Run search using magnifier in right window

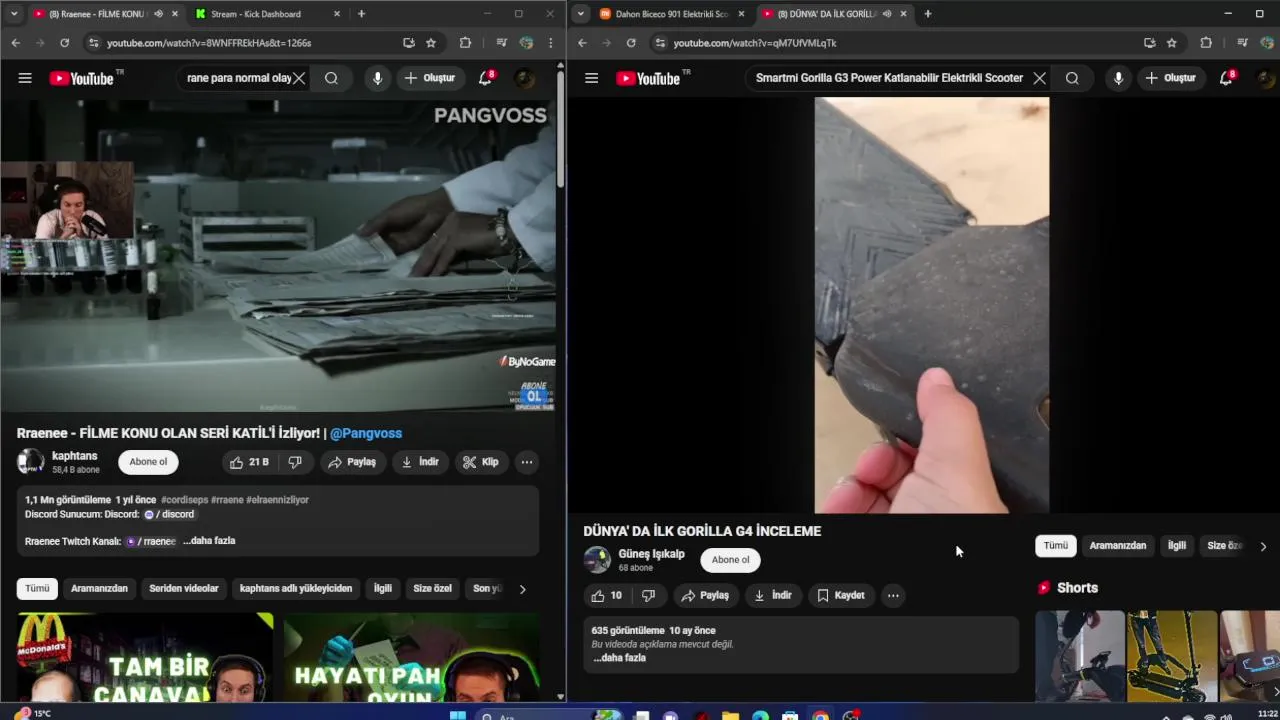pyautogui.click(x=1072, y=78)
